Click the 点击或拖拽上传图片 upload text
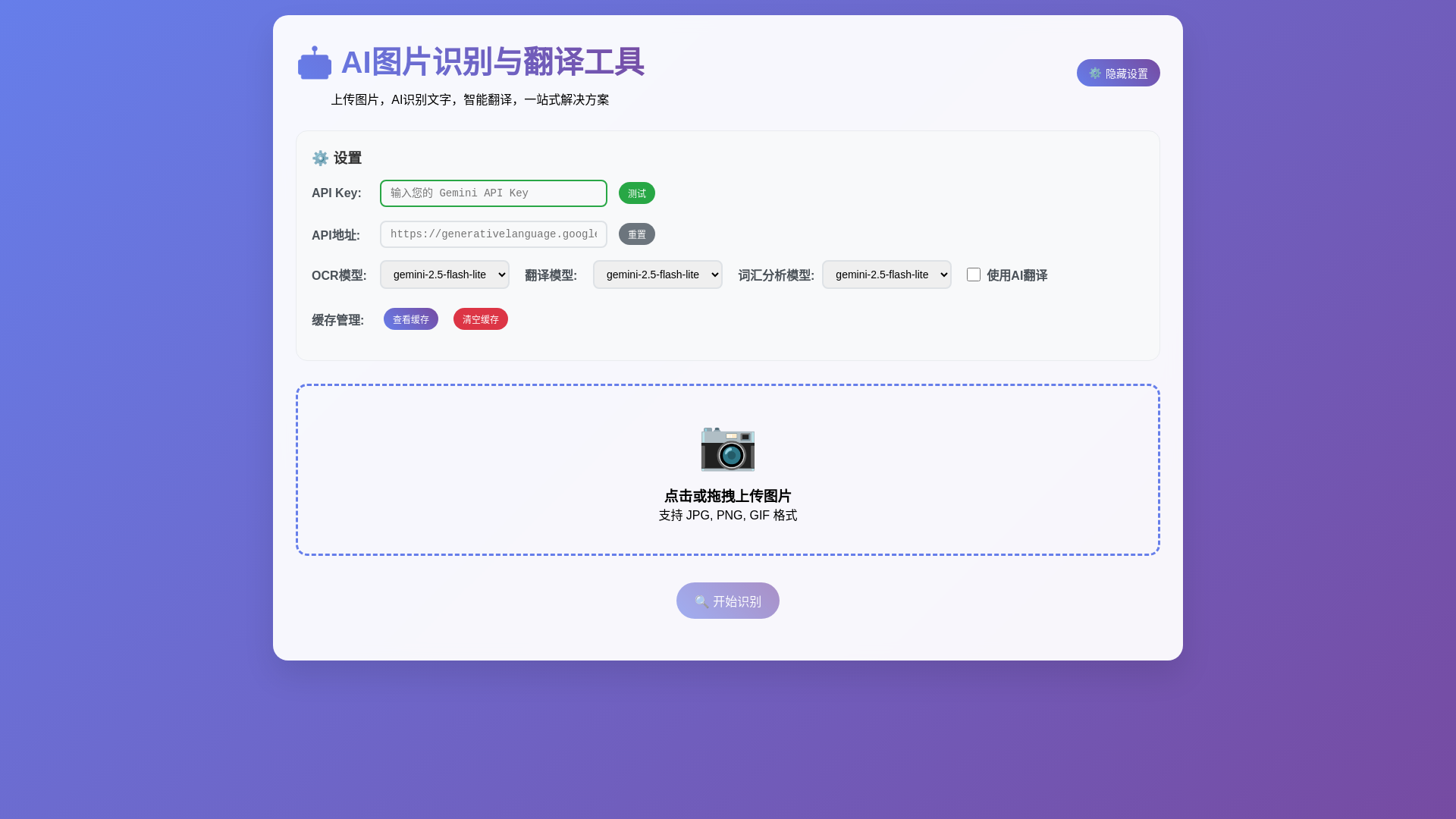This screenshot has width=1456, height=819. [728, 496]
